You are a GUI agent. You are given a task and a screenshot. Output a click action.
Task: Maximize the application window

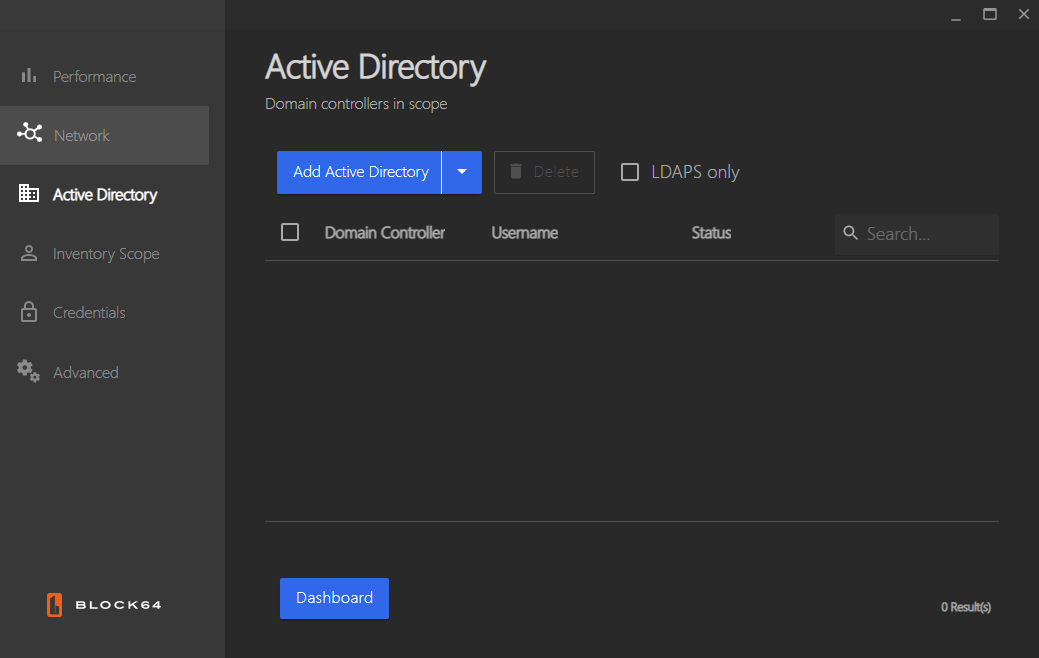990,14
